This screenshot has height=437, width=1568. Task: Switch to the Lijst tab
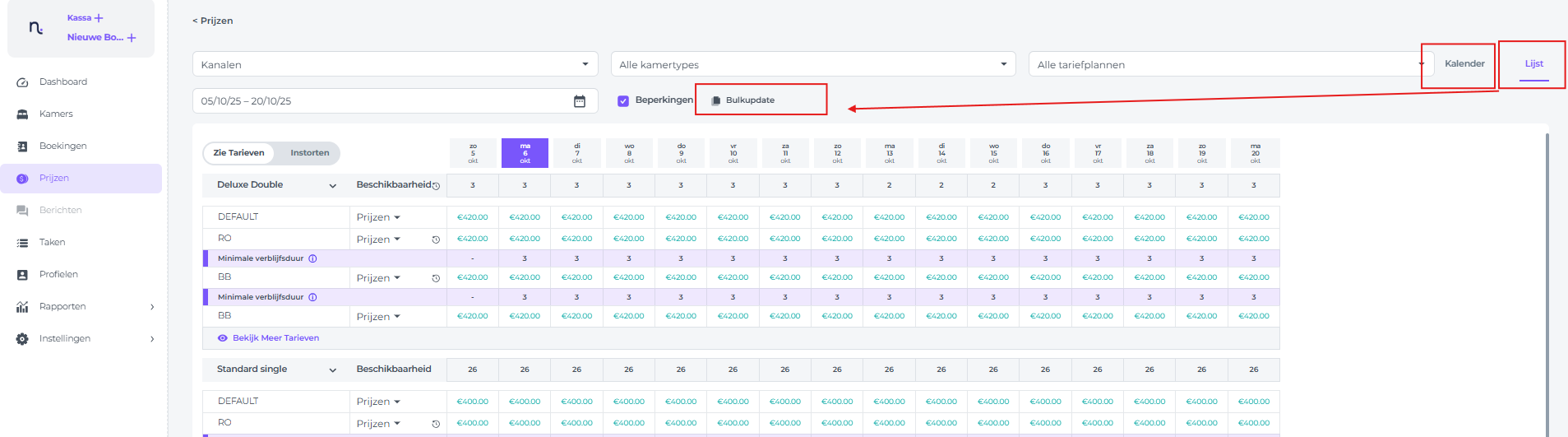click(1533, 63)
